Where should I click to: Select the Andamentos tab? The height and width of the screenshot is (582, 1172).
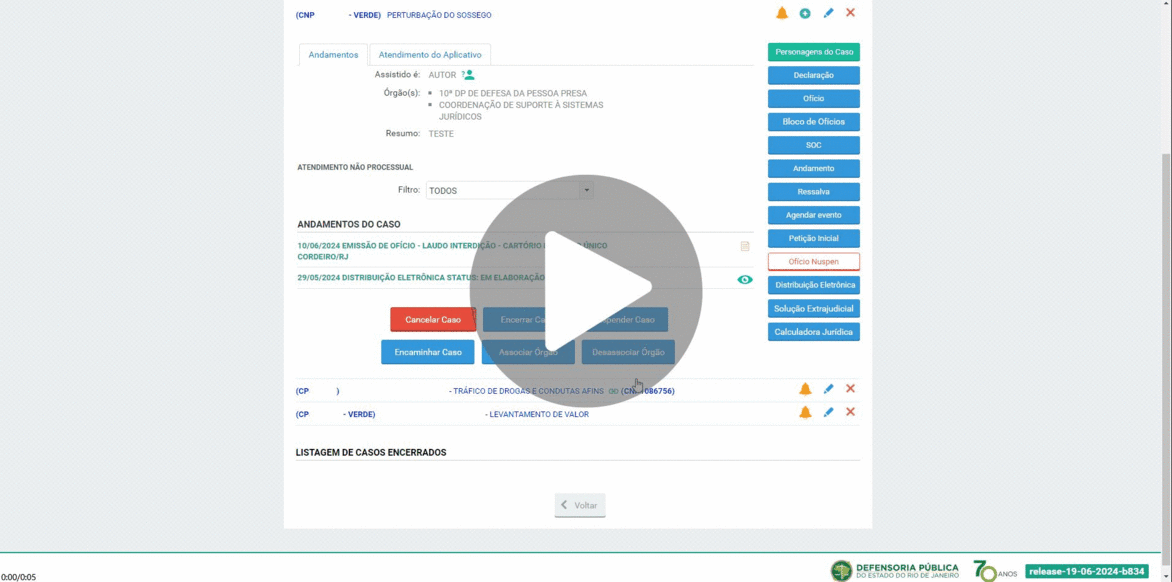tap(333, 55)
